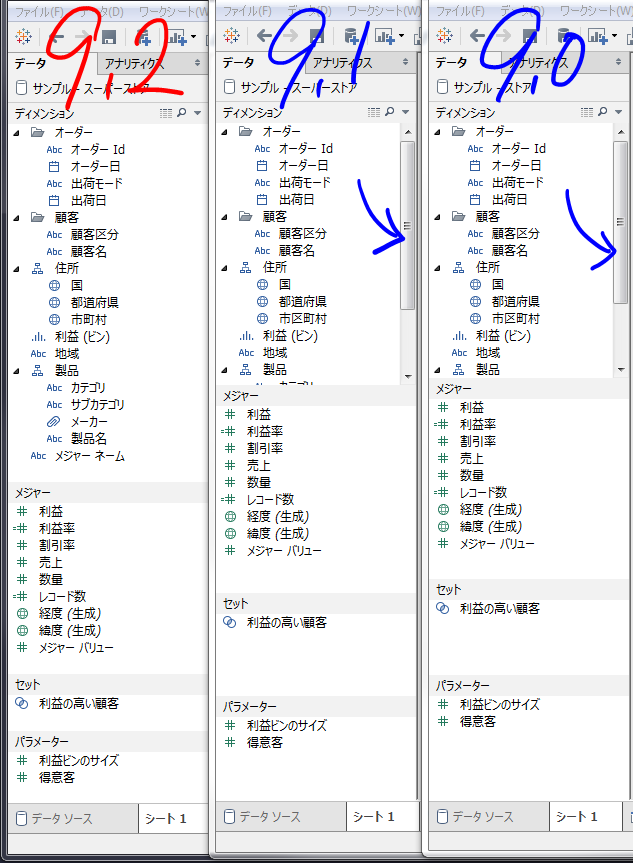Select サブカテゴリ field in left window

(97, 405)
